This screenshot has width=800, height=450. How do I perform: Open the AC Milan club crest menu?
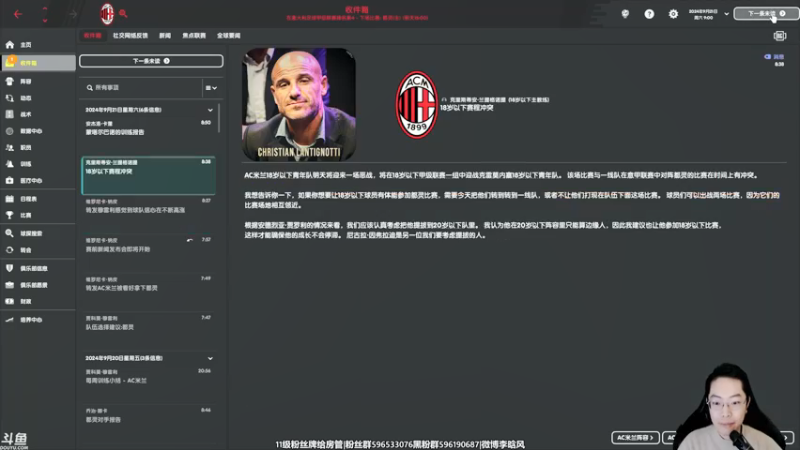(107, 14)
